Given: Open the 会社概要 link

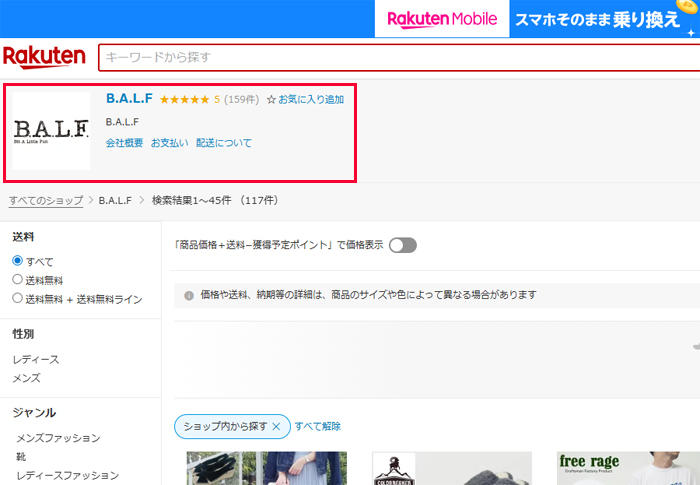Looking at the screenshot, I should coord(125,143).
